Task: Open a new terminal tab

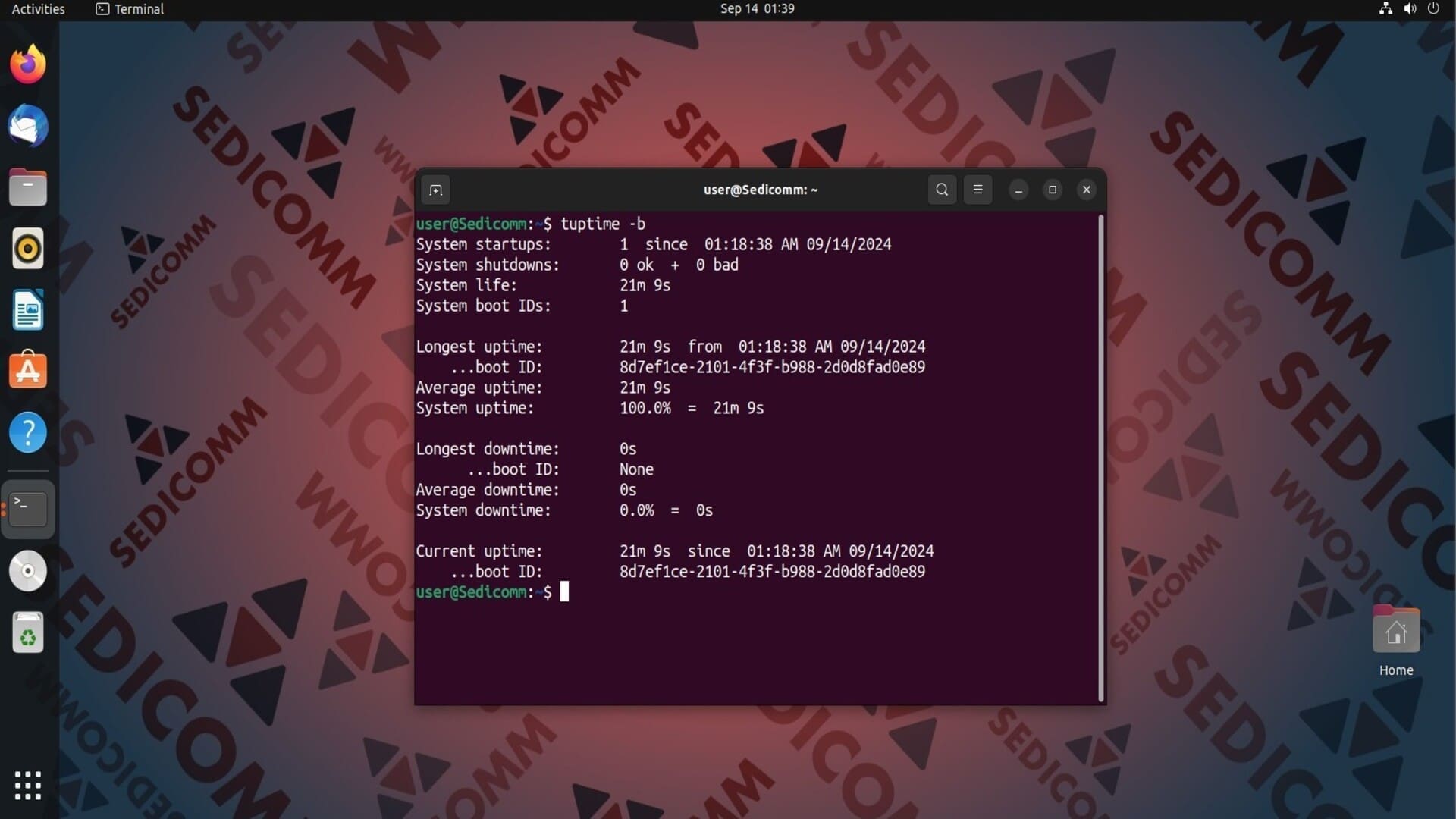Action: [x=435, y=190]
